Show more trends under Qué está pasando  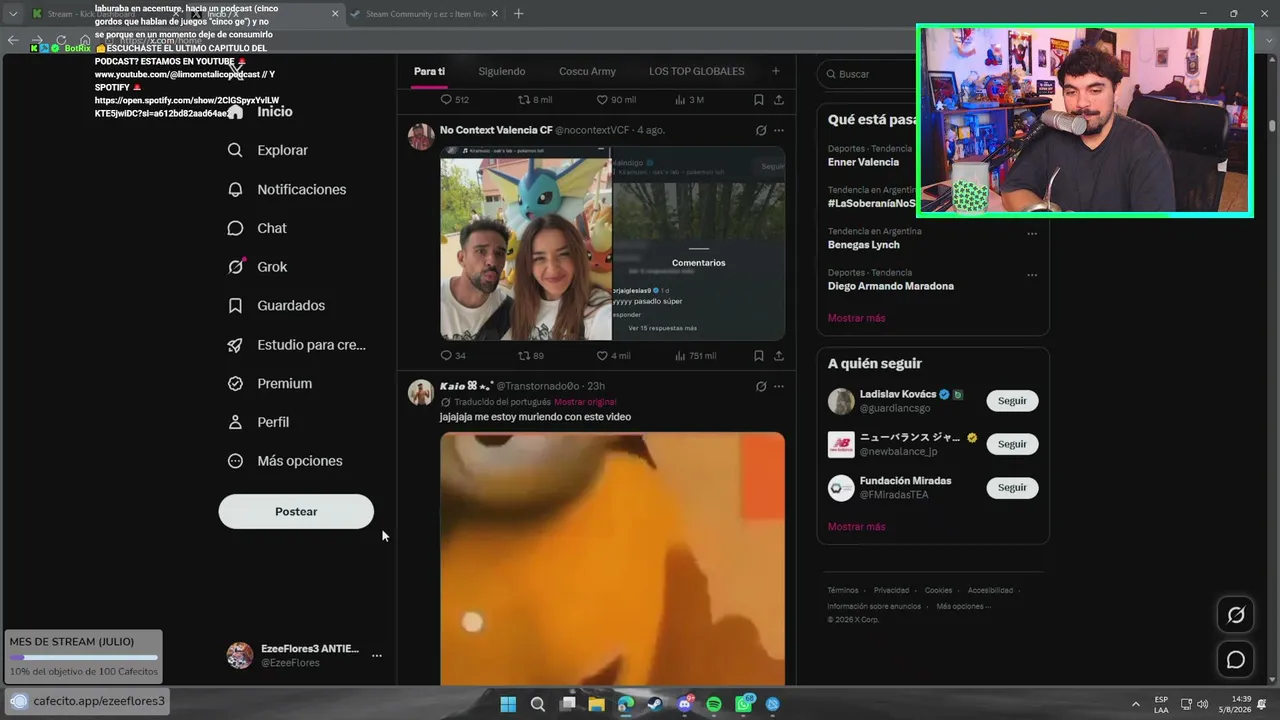click(856, 318)
